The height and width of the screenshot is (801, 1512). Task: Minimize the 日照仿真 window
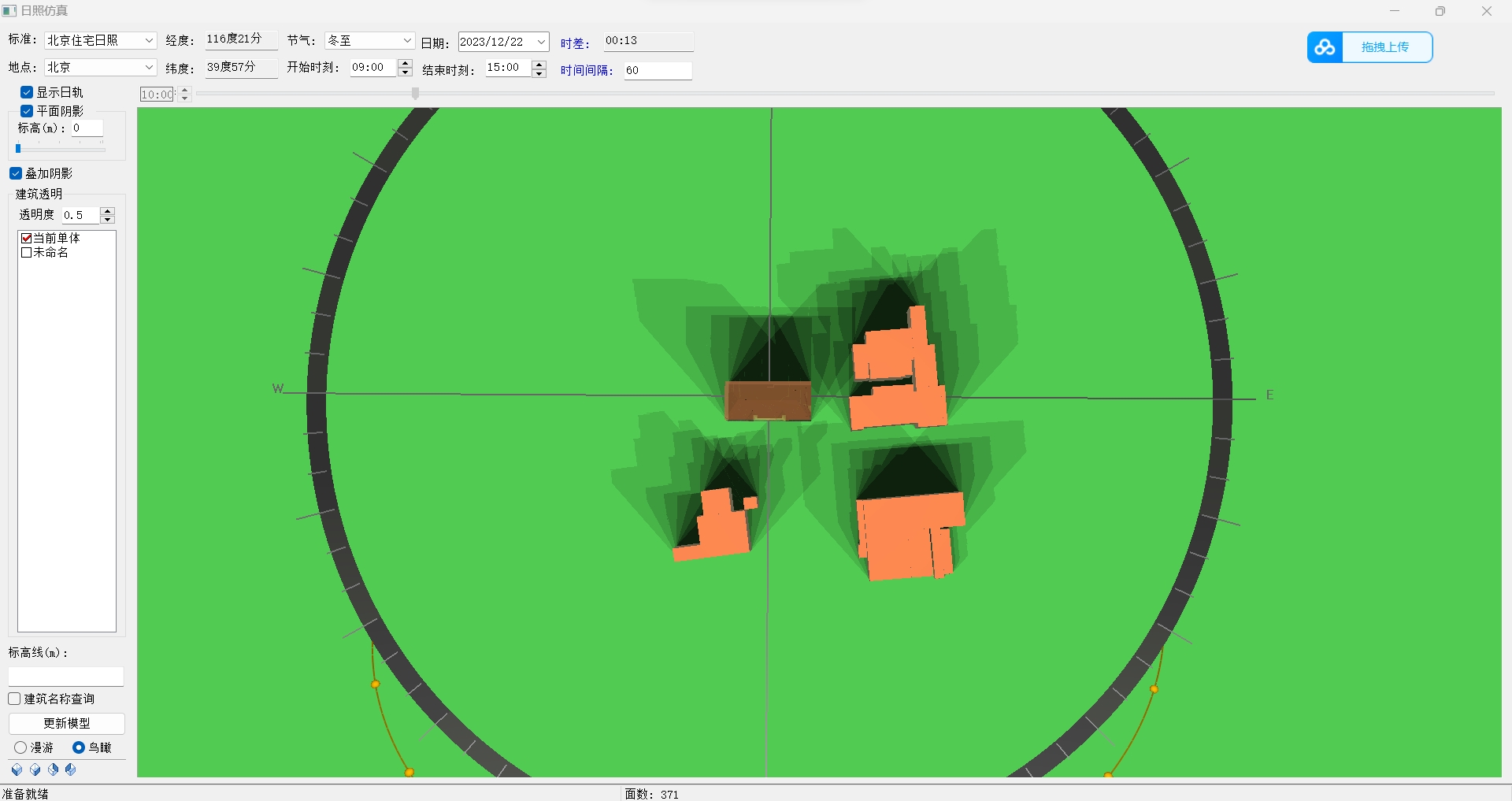click(x=1395, y=11)
